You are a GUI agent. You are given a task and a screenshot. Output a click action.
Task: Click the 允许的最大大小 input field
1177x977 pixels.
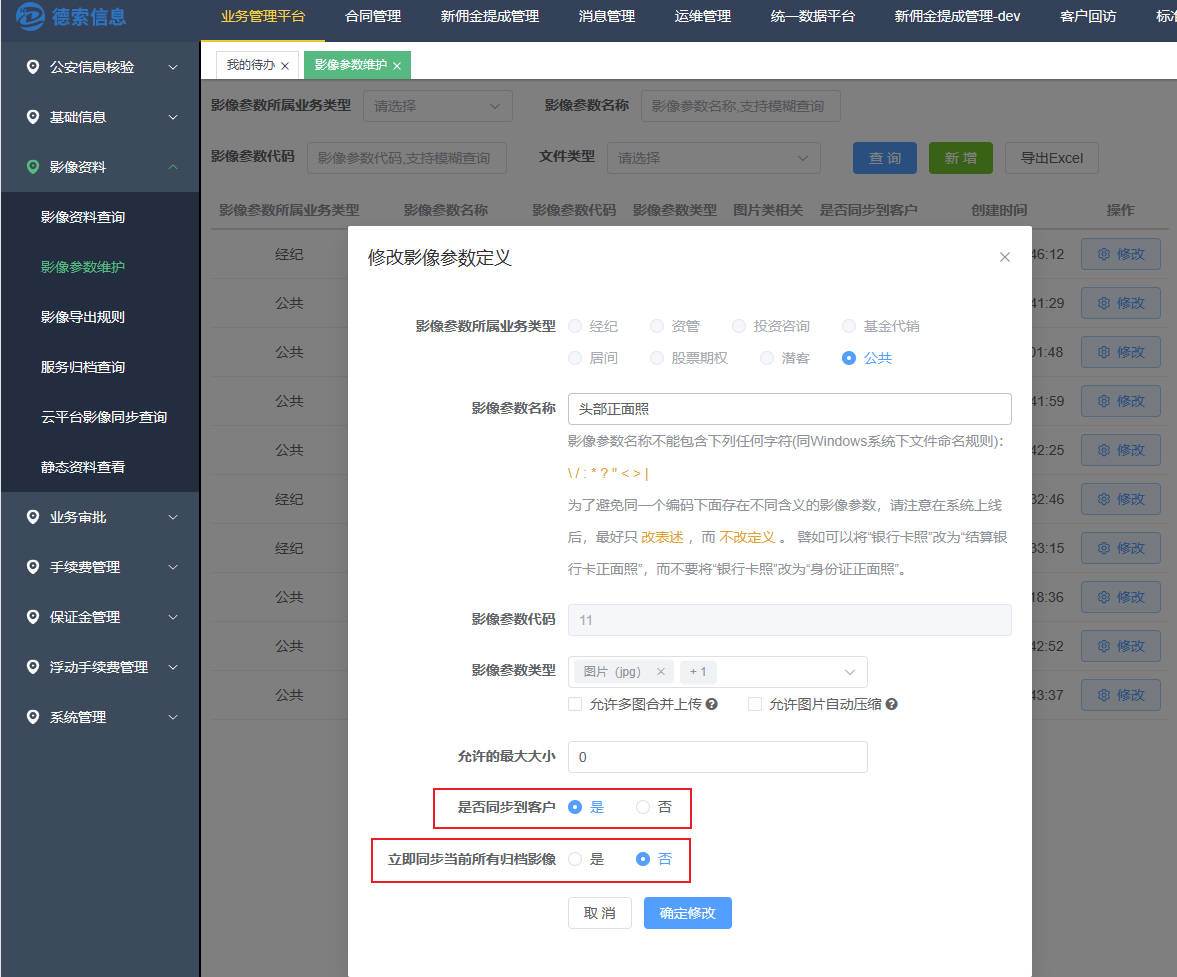[x=718, y=757]
